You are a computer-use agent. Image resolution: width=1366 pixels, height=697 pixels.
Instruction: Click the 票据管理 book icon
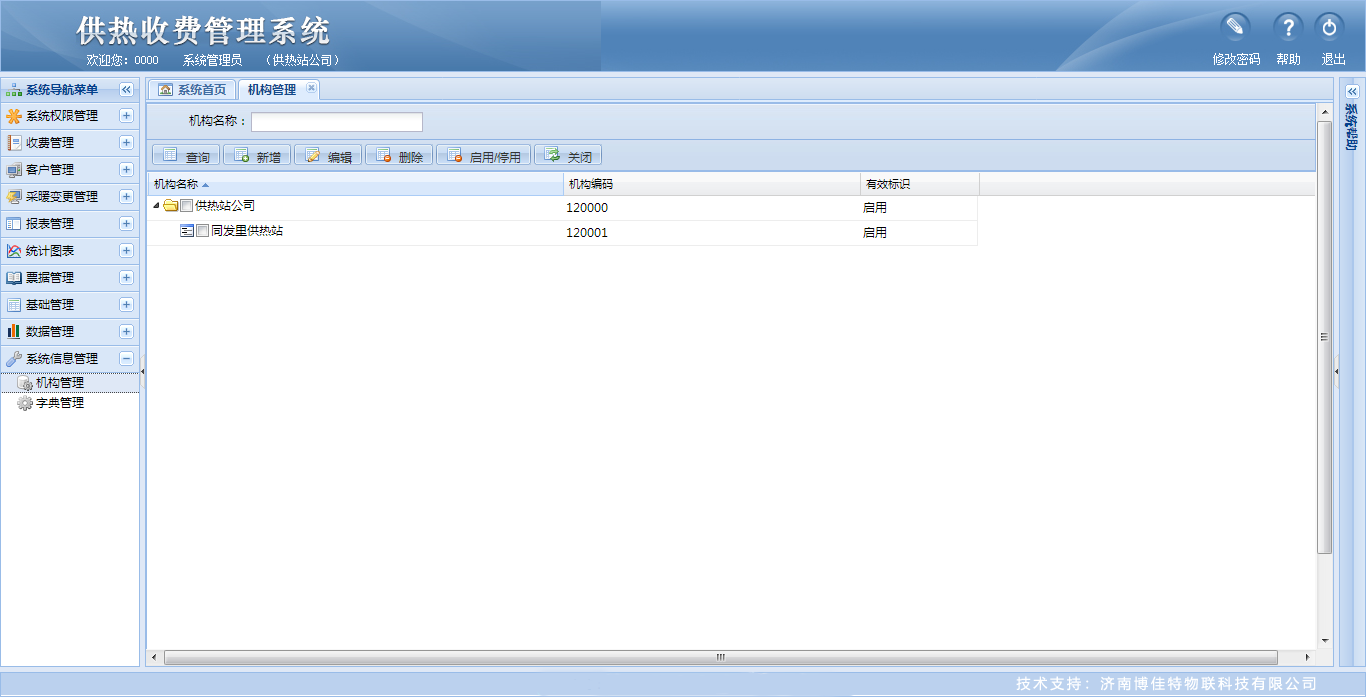click(x=14, y=278)
